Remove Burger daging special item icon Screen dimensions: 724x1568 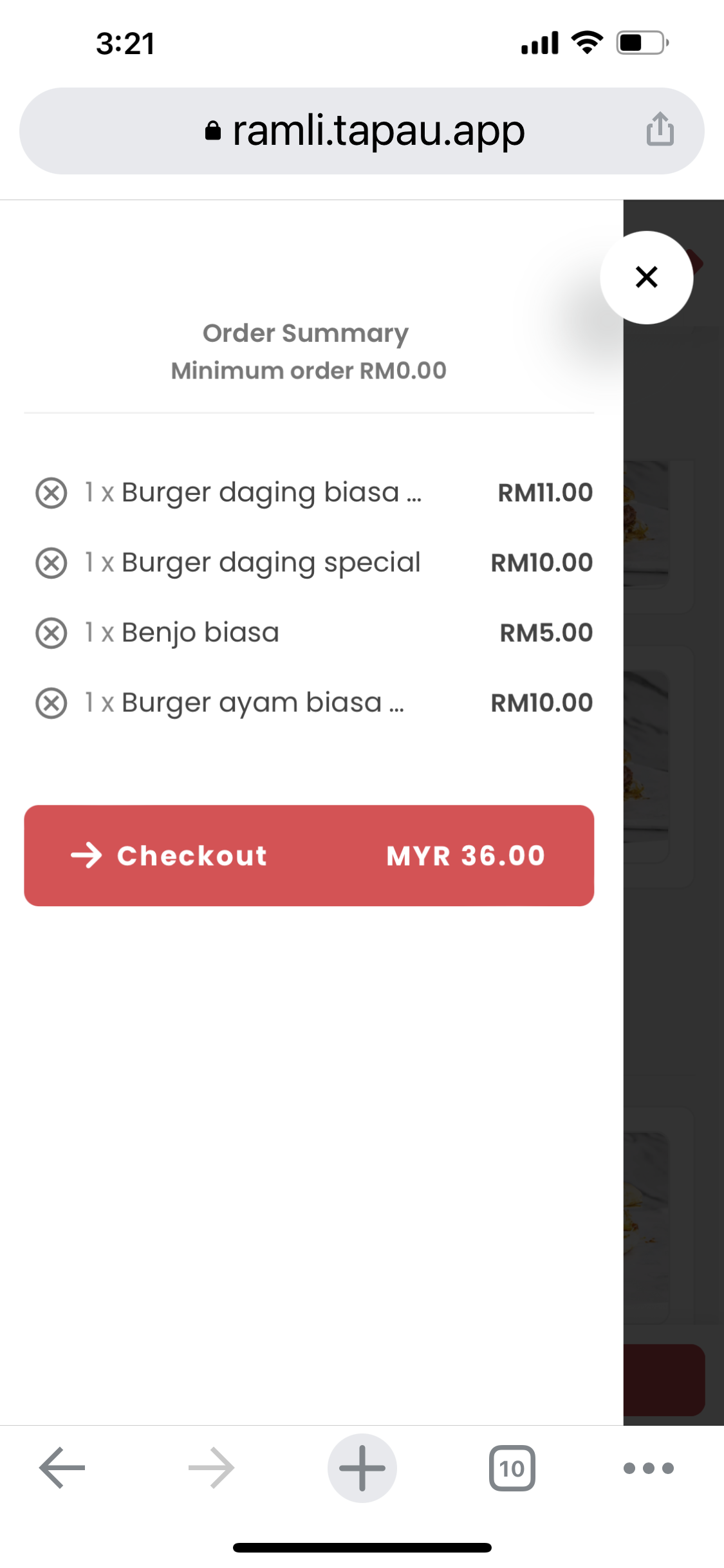[51, 563]
